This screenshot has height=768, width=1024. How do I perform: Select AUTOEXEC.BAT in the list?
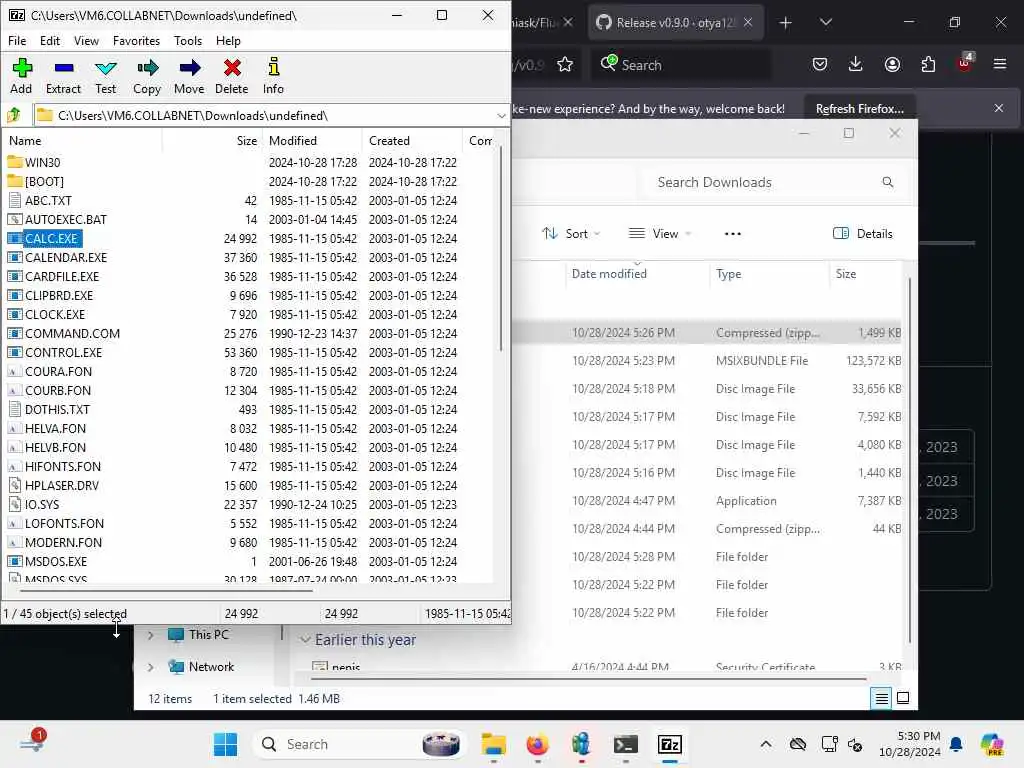click(x=65, y=219)
